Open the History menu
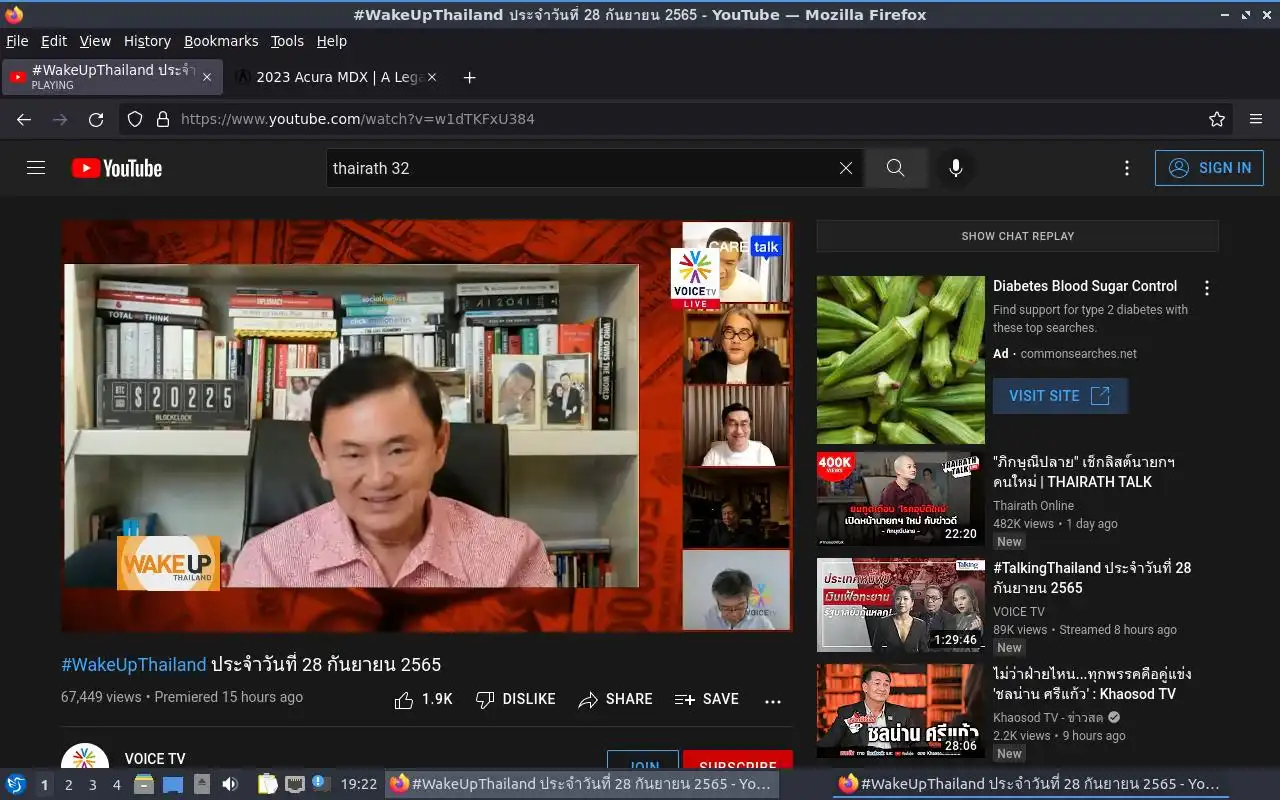Screen dimensions: 1280x800 coord(147,41)
